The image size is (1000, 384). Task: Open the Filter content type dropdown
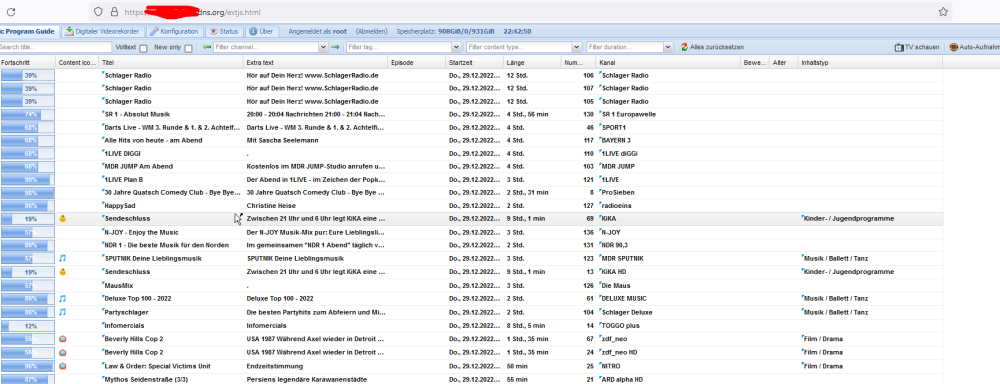coord(577,47)
